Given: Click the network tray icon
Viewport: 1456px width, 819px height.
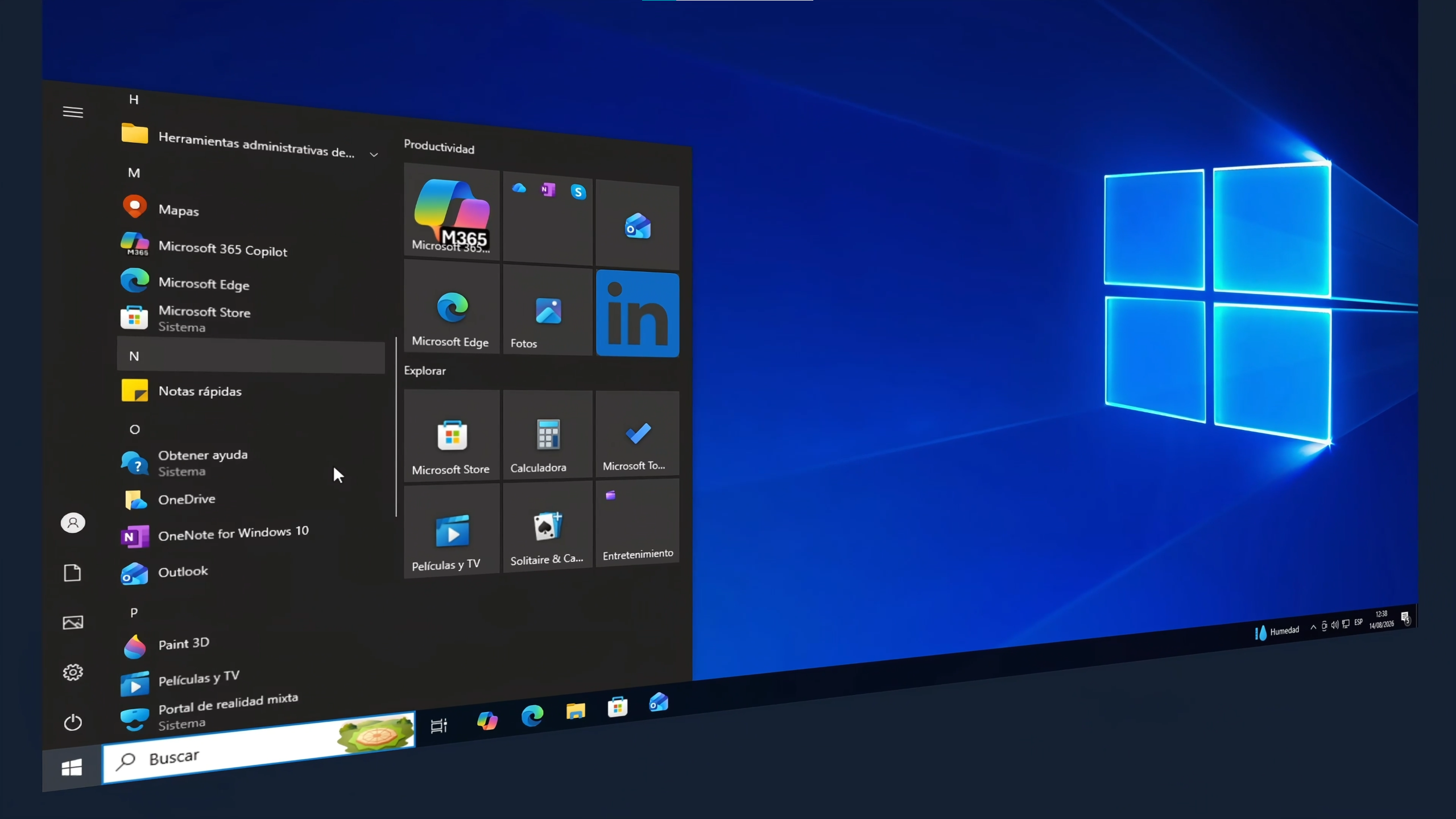Looking at the screenshot, I should click(x=1346, y=624).
